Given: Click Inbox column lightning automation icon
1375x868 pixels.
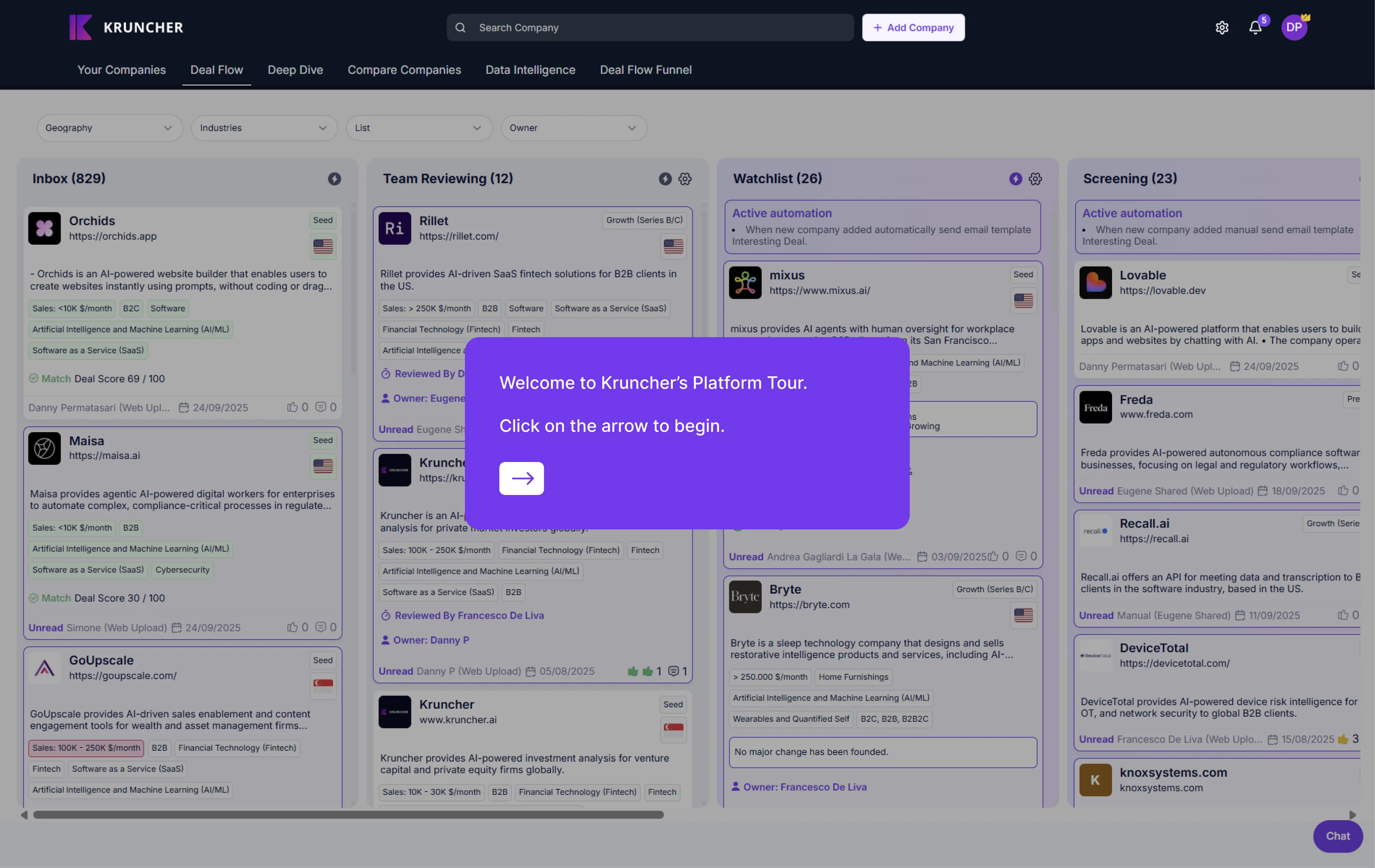Looking at the screenshot, I should tap(334, 179).
